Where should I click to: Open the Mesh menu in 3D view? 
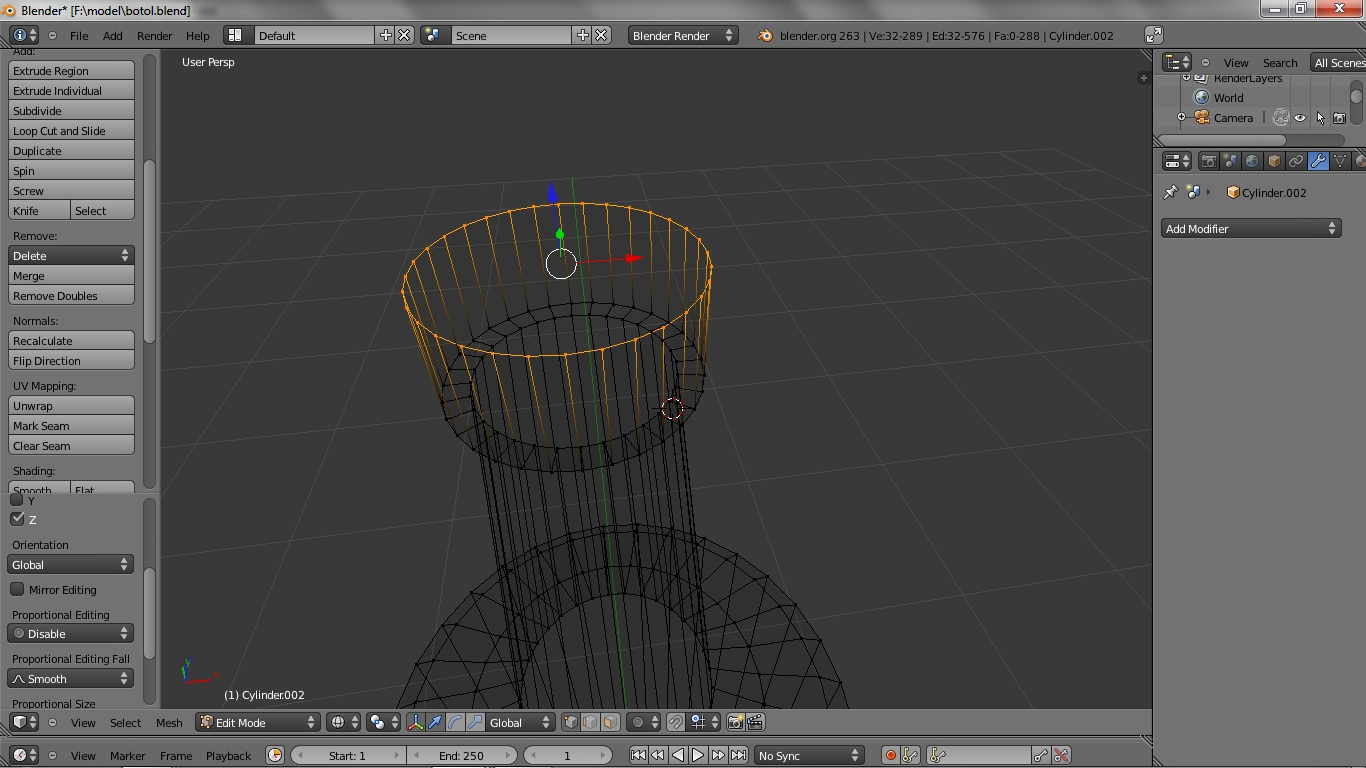(169, 722)
